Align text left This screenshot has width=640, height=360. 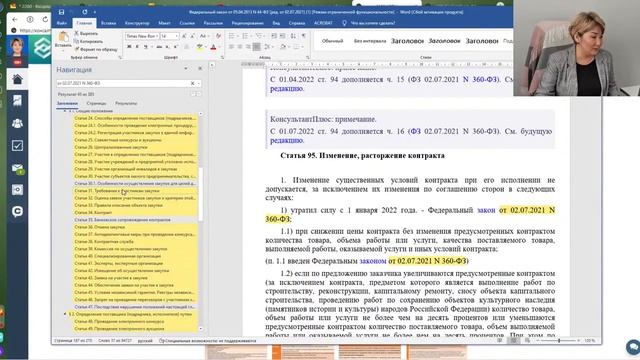pos(231,47)
